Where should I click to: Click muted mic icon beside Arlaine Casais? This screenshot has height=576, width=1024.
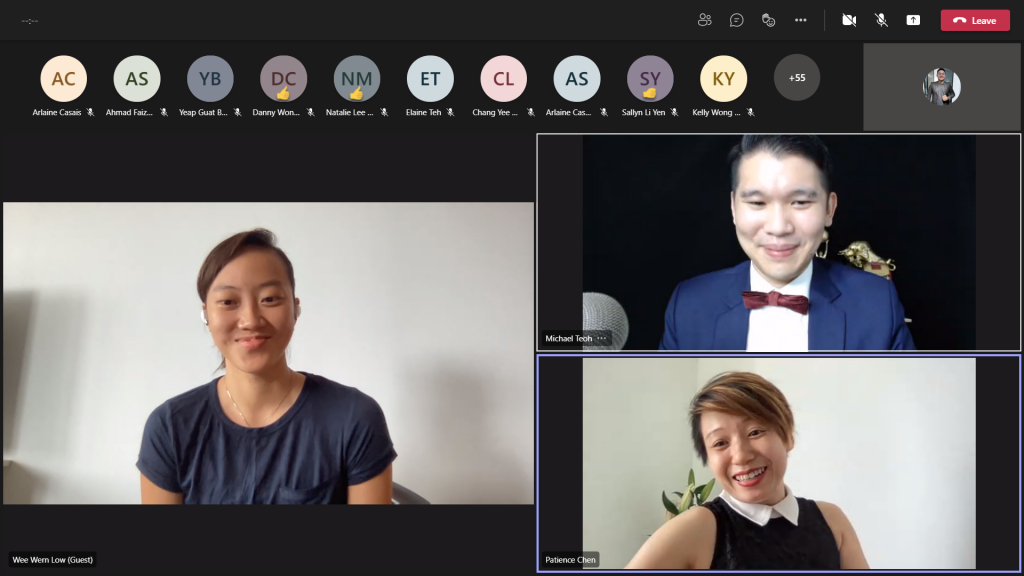pos(90,113)
